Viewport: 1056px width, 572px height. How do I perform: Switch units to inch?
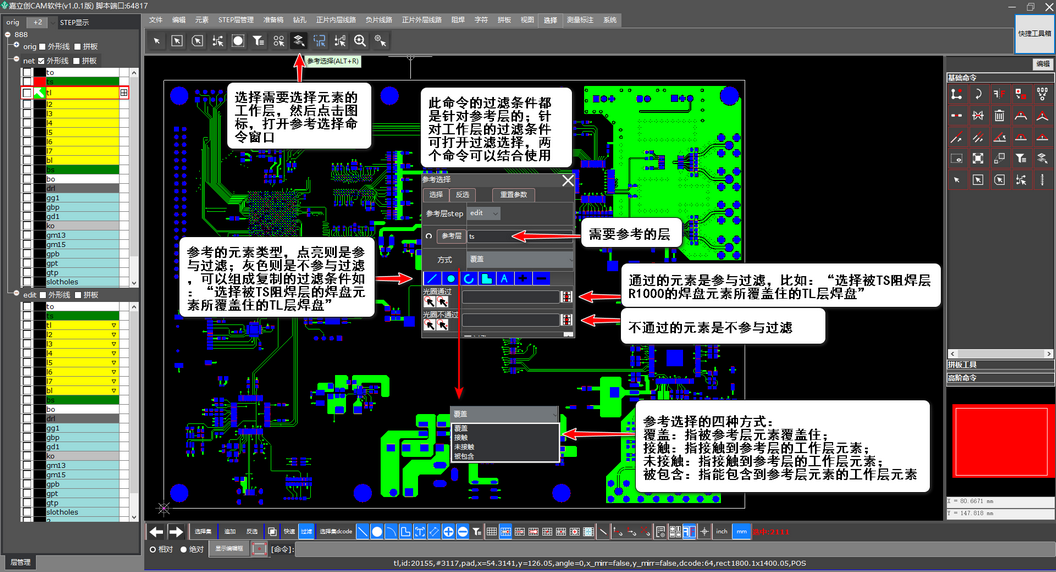(722, 532)
